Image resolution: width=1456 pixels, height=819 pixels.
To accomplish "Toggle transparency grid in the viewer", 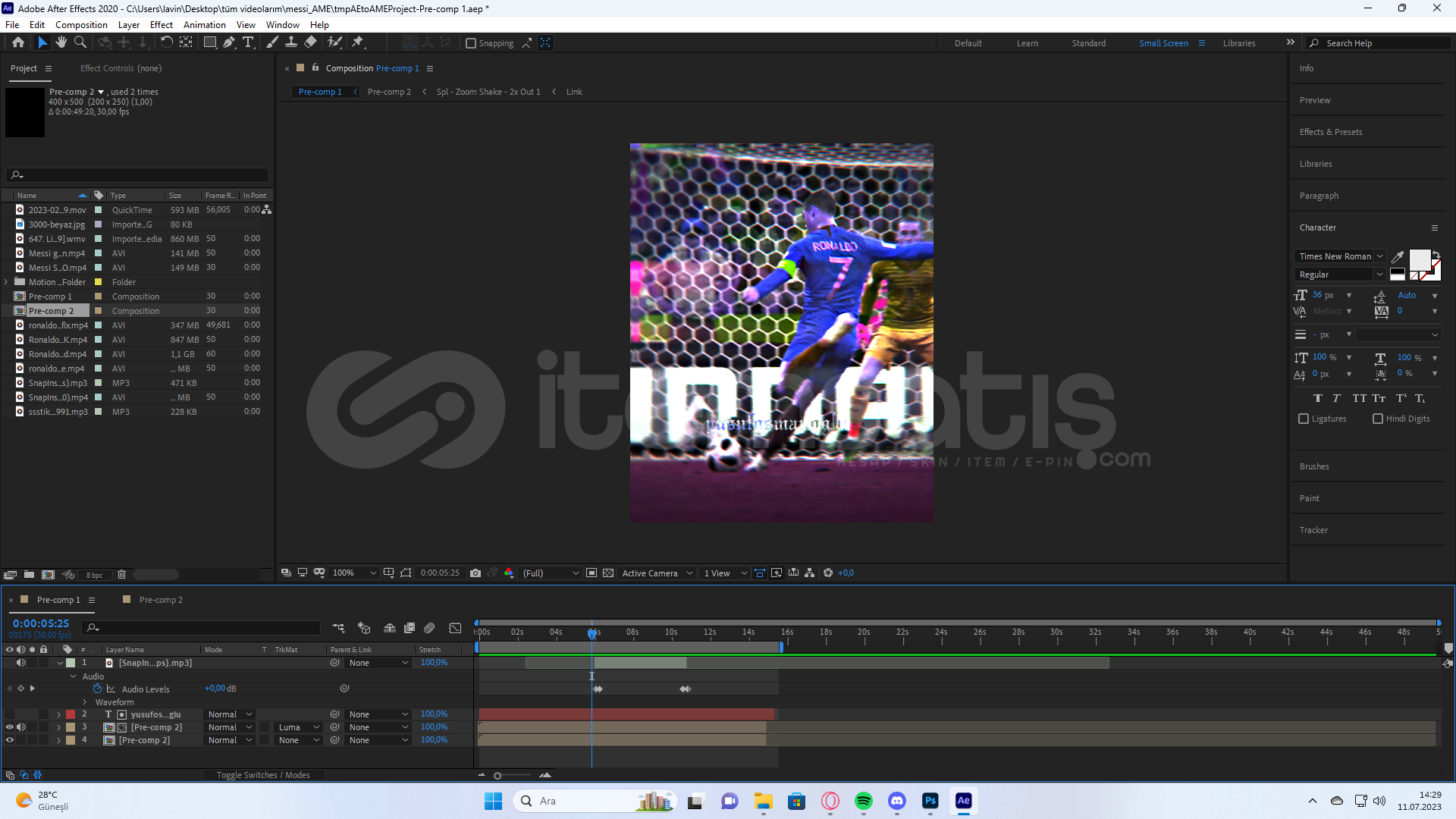I will click(x=608, y=573).
